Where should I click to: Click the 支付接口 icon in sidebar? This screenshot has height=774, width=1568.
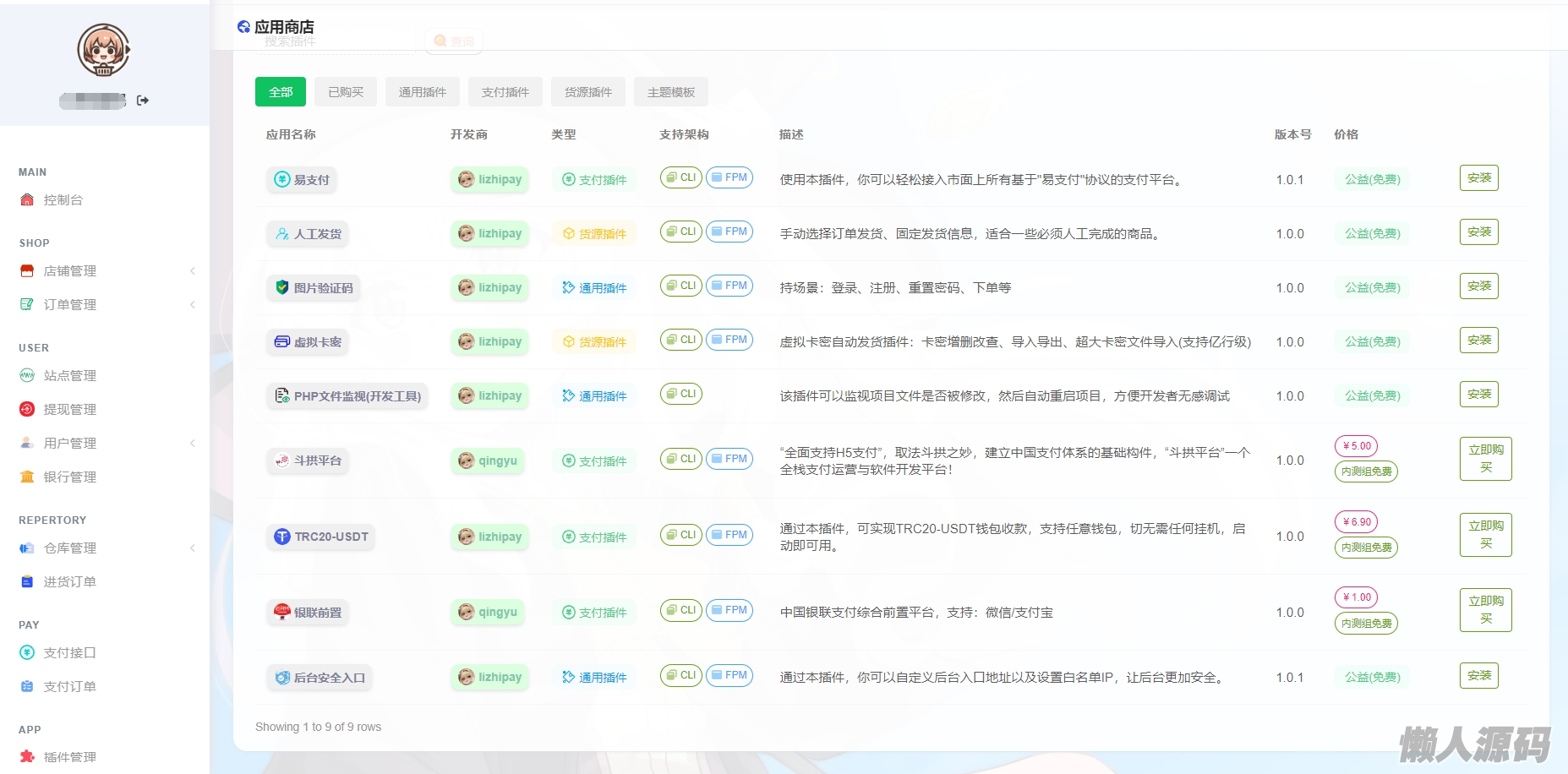[x=27, y=653]
